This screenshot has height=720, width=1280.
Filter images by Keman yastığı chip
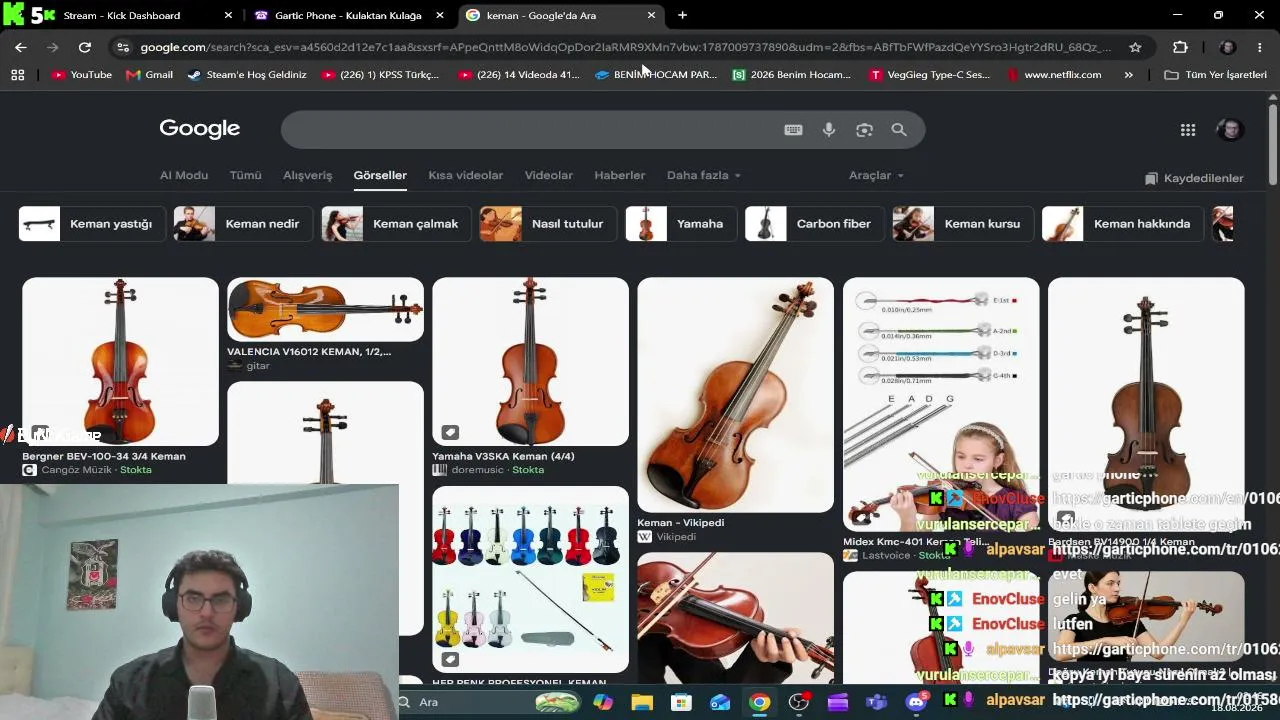pos(90,224)
